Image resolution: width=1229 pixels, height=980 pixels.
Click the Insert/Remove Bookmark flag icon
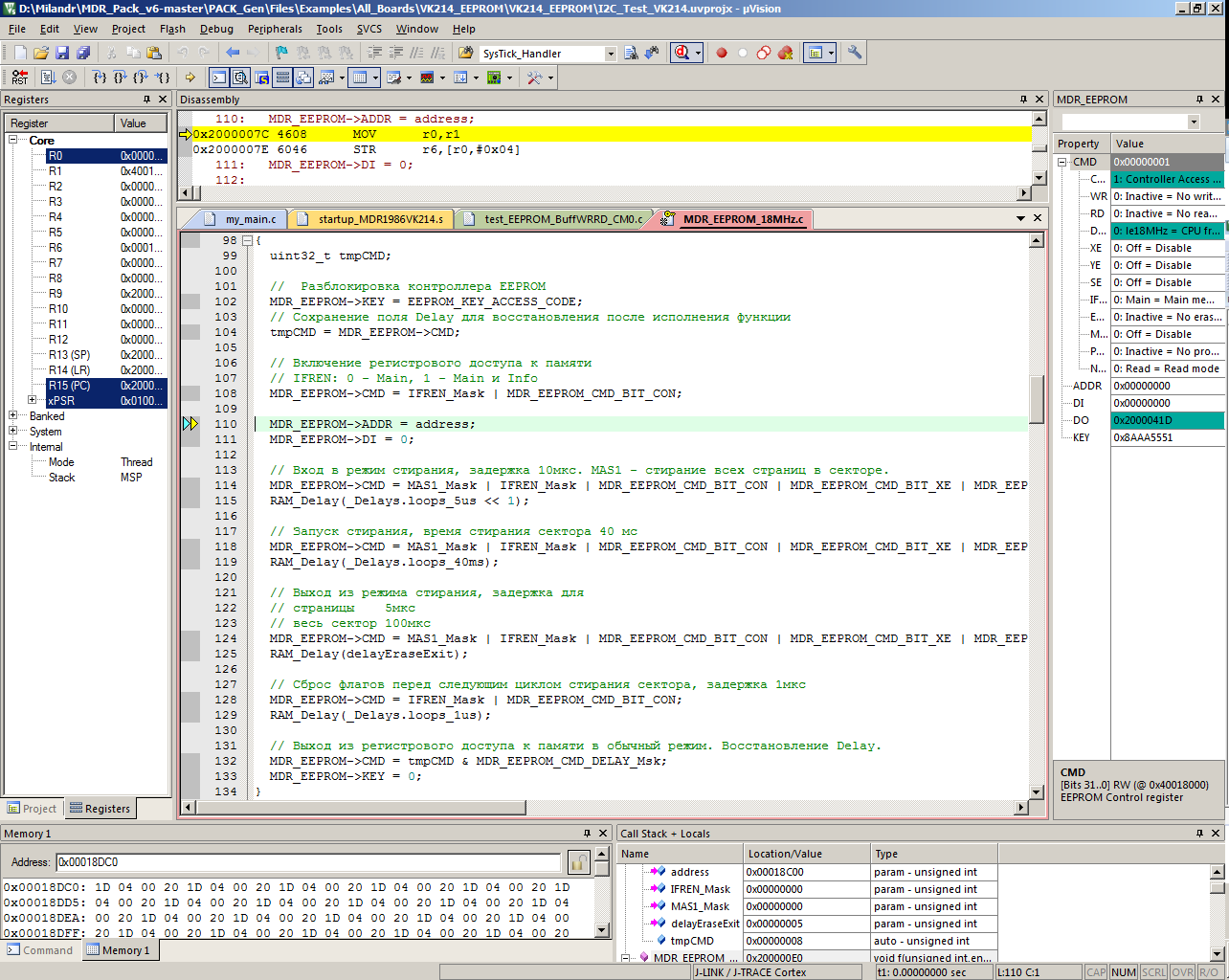281,53
